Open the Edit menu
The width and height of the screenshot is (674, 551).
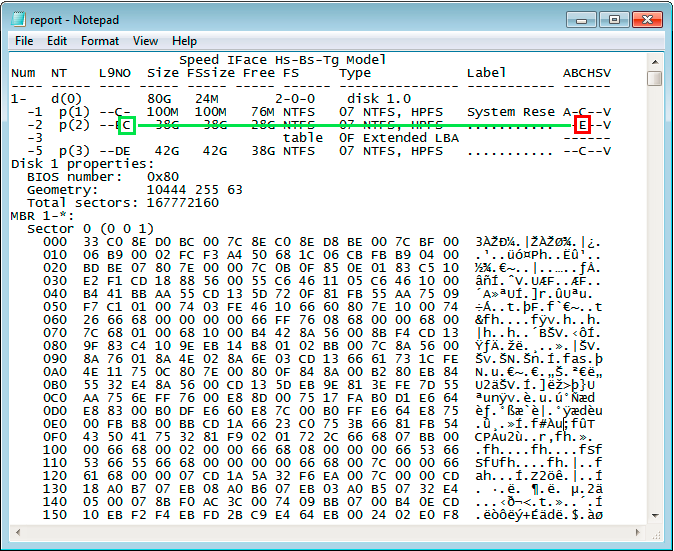[57, 41]
